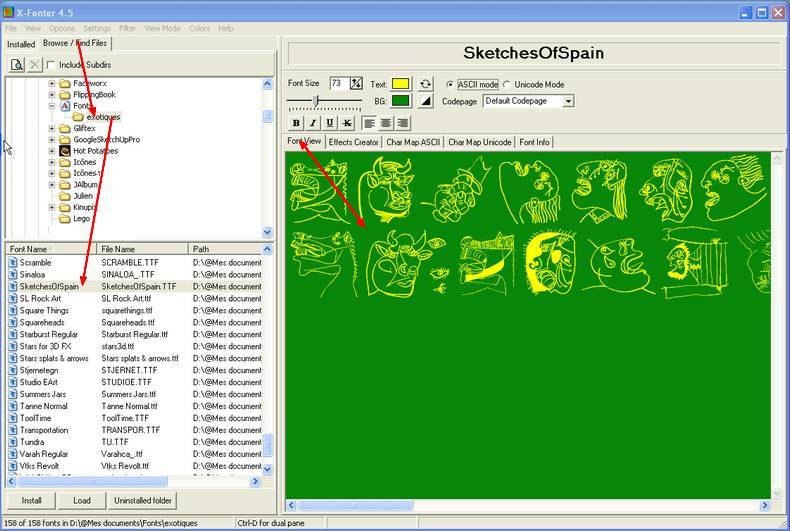Click the swap text and background colors icon
790x531 pixels.
(x=425, y=84)
